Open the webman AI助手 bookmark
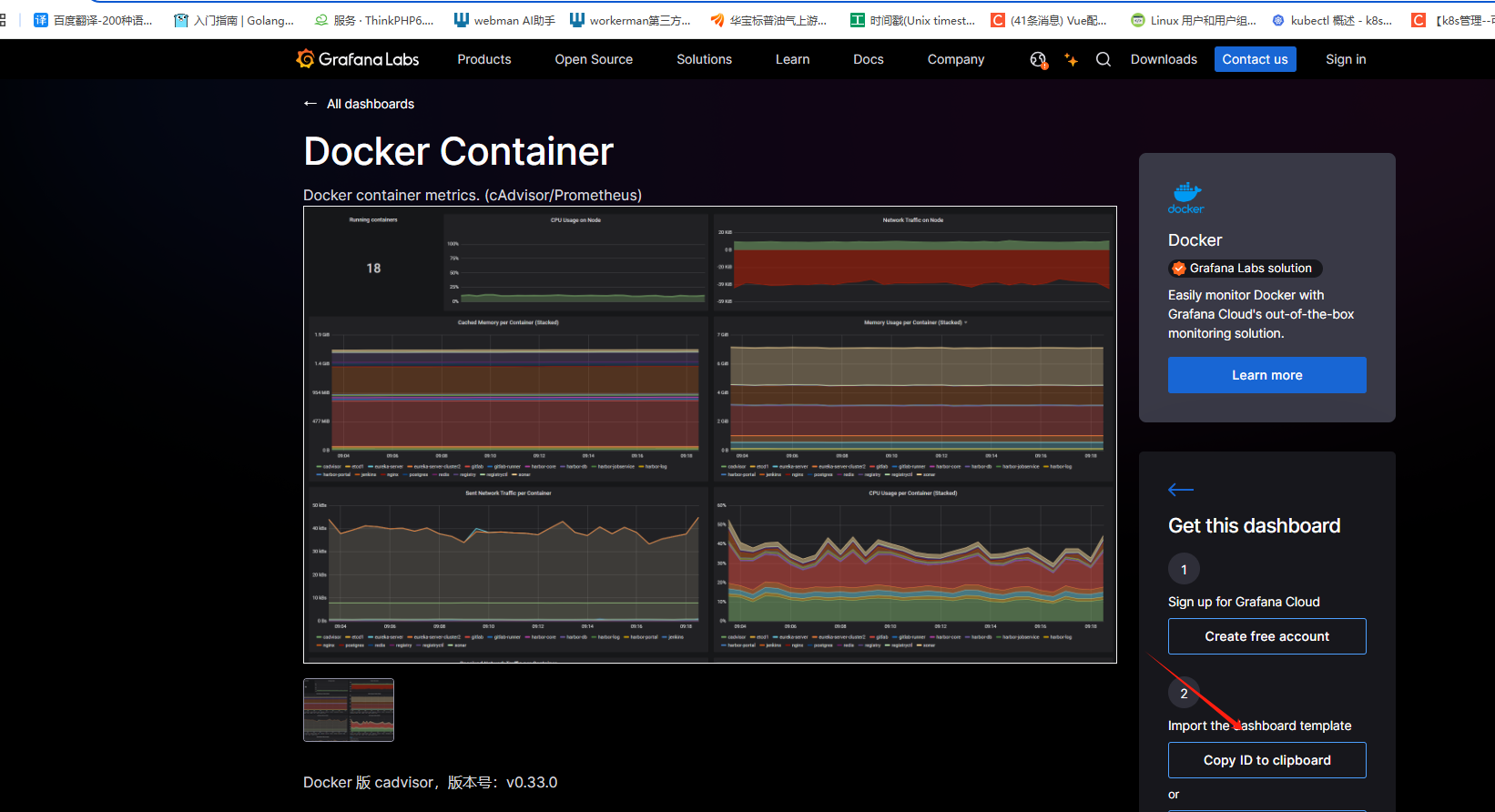This screenshot has height=812, width=1495. point(504,20)
